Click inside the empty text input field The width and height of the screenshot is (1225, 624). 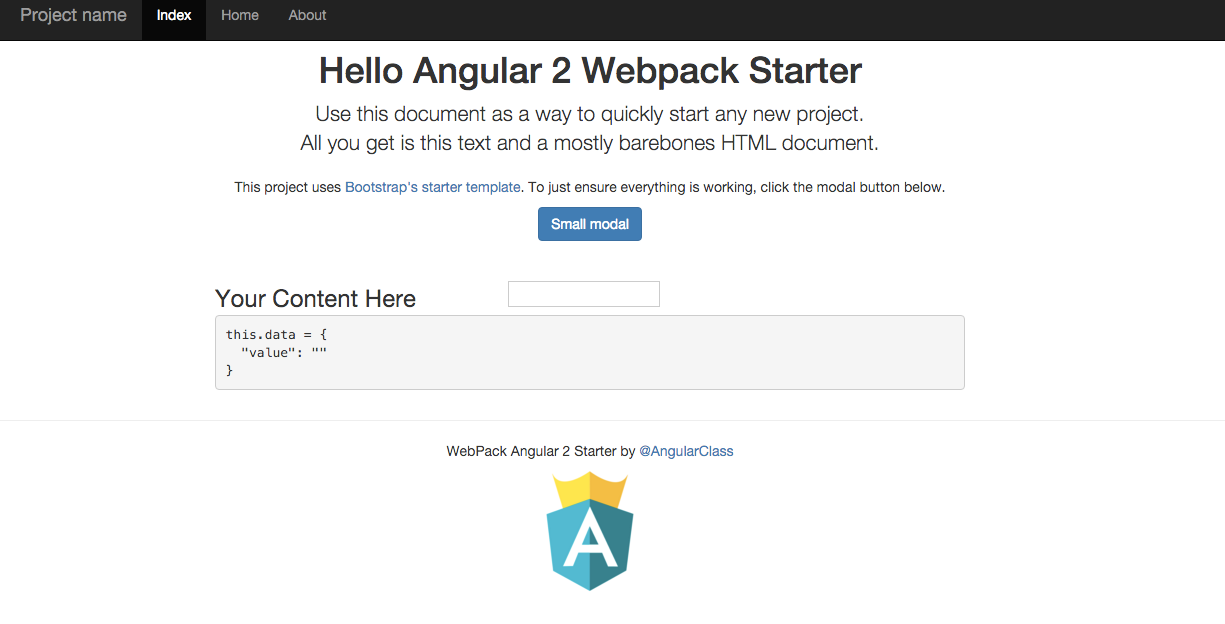tap(583, 293)
